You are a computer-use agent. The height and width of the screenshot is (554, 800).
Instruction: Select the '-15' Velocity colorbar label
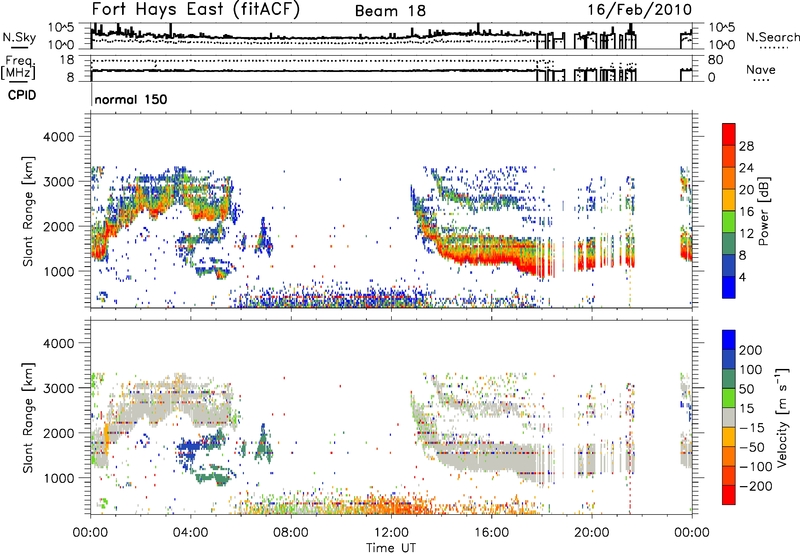pos(752,429)
